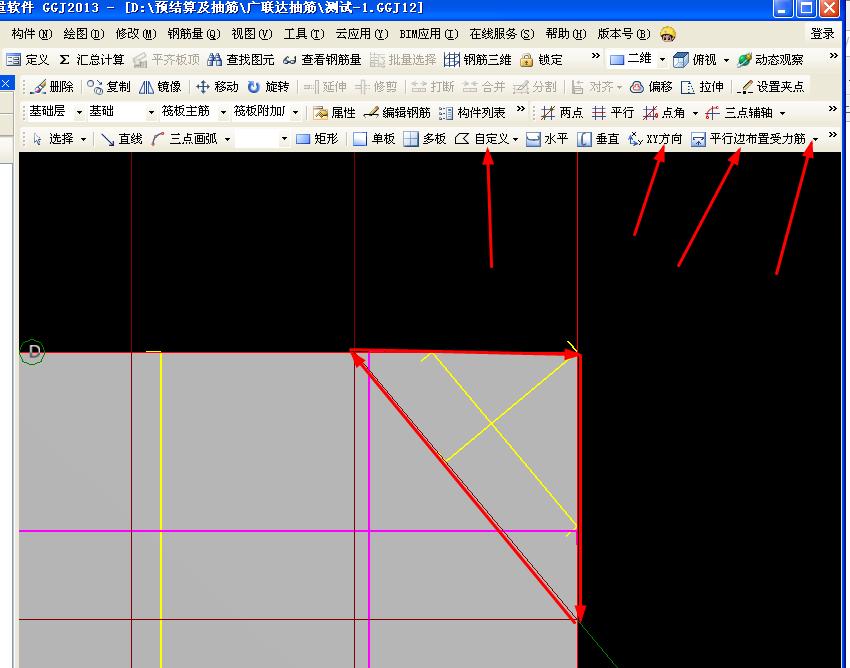Select the 复制 copy tool
The image size is (850, 668).
(x=109, y=87)
